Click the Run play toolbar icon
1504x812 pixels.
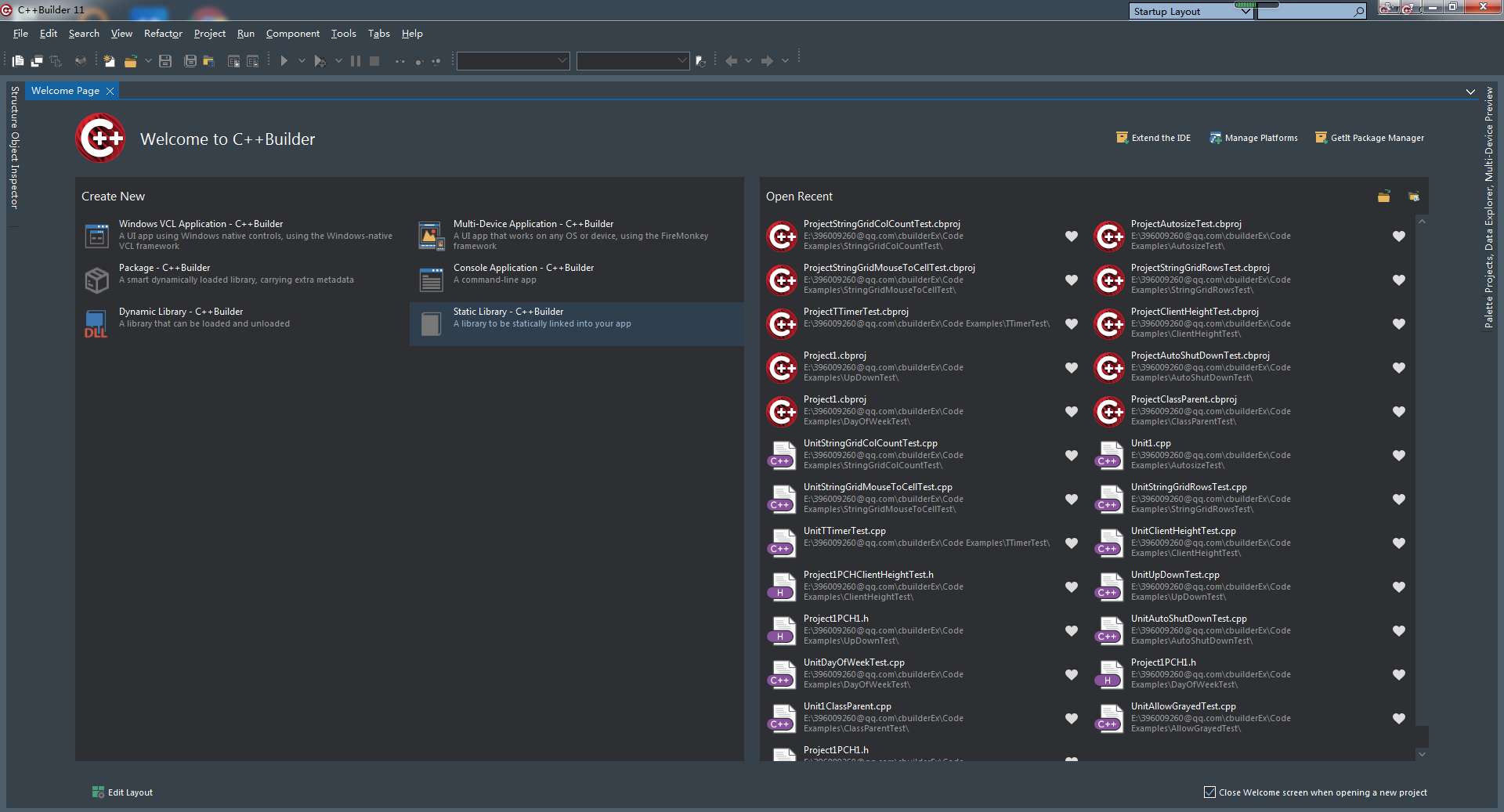tap(284, 61)
